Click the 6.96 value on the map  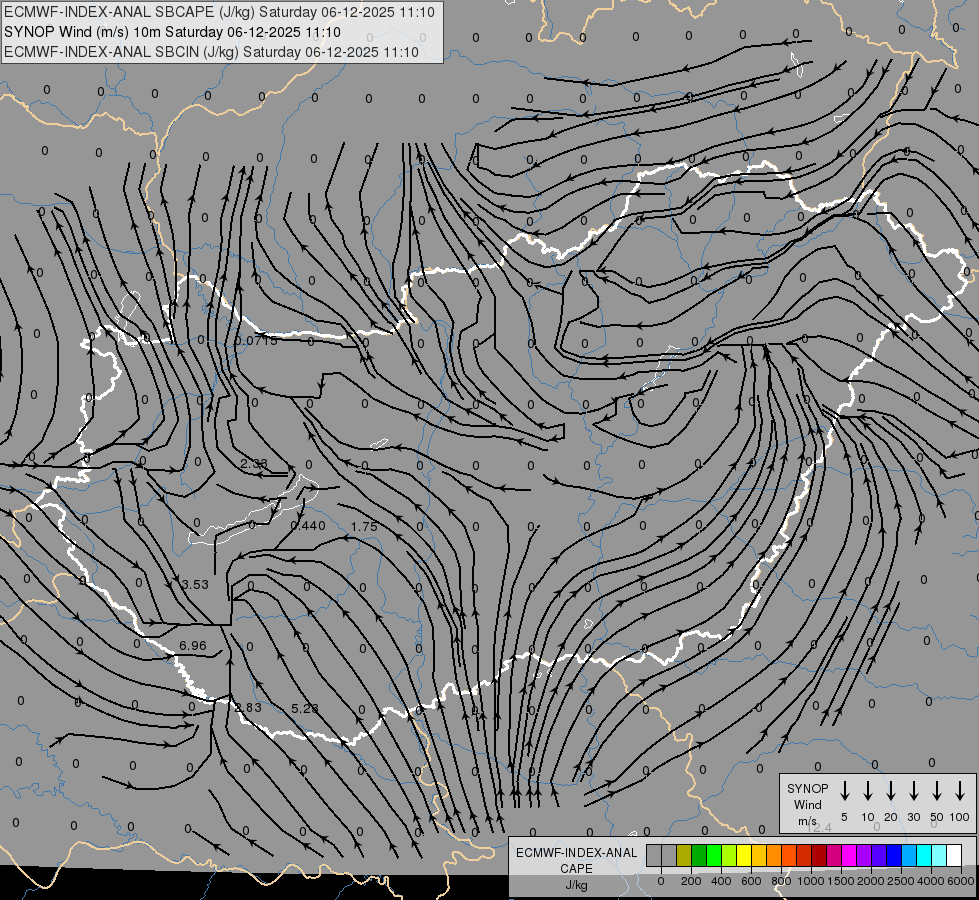[192, 646]
